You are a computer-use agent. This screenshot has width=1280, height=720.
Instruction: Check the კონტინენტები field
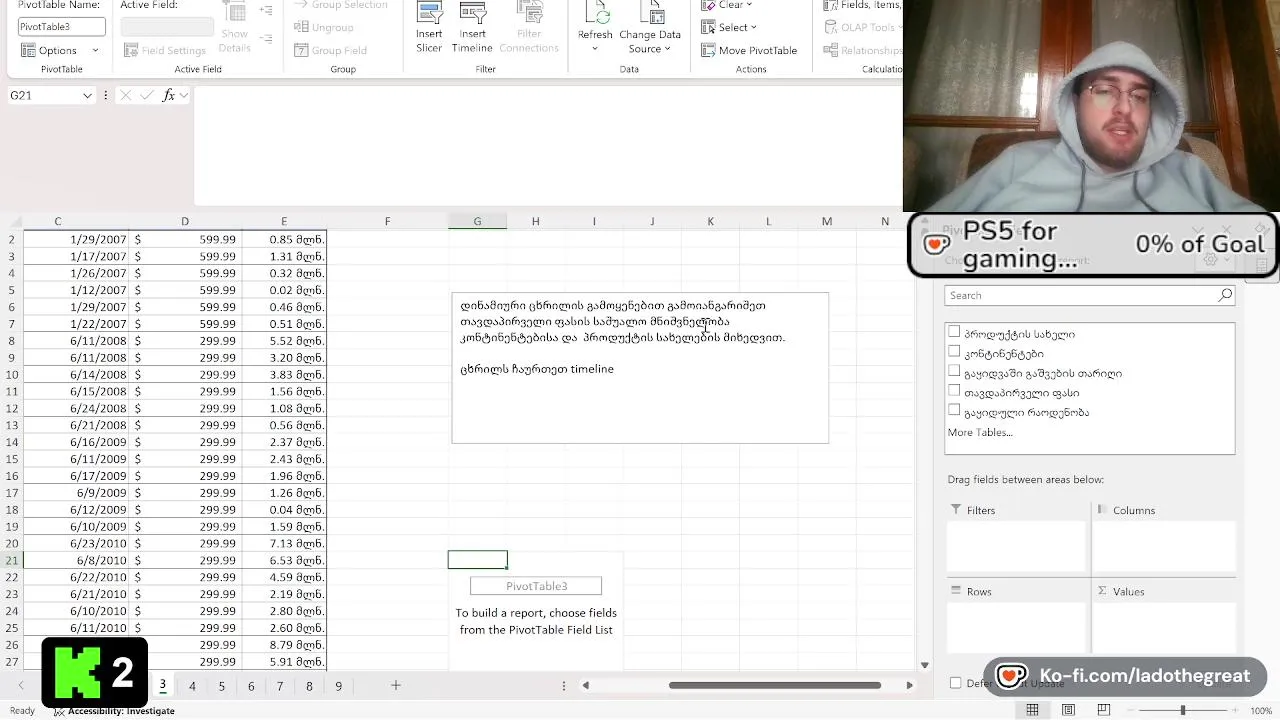click(954, 352)
